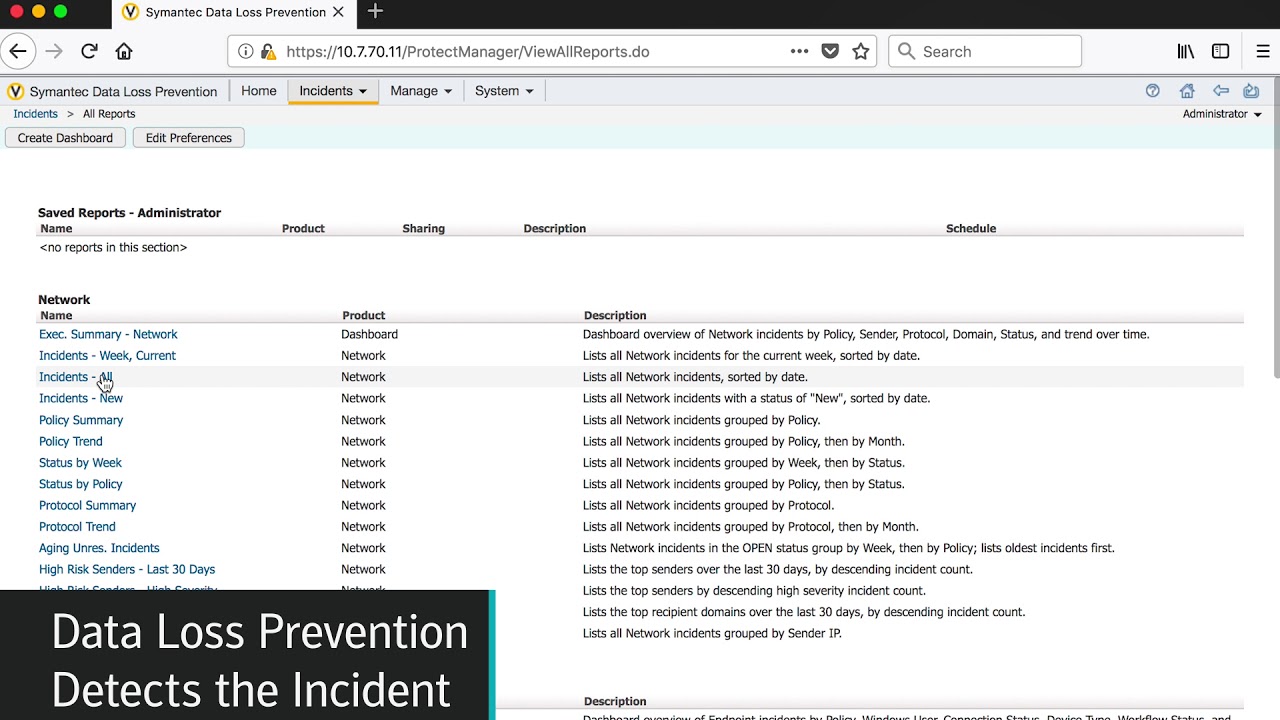Viewport: 1280px width, 720px height.
Task: Open the Firefox hamburger menu
Action: point(1262,51)
